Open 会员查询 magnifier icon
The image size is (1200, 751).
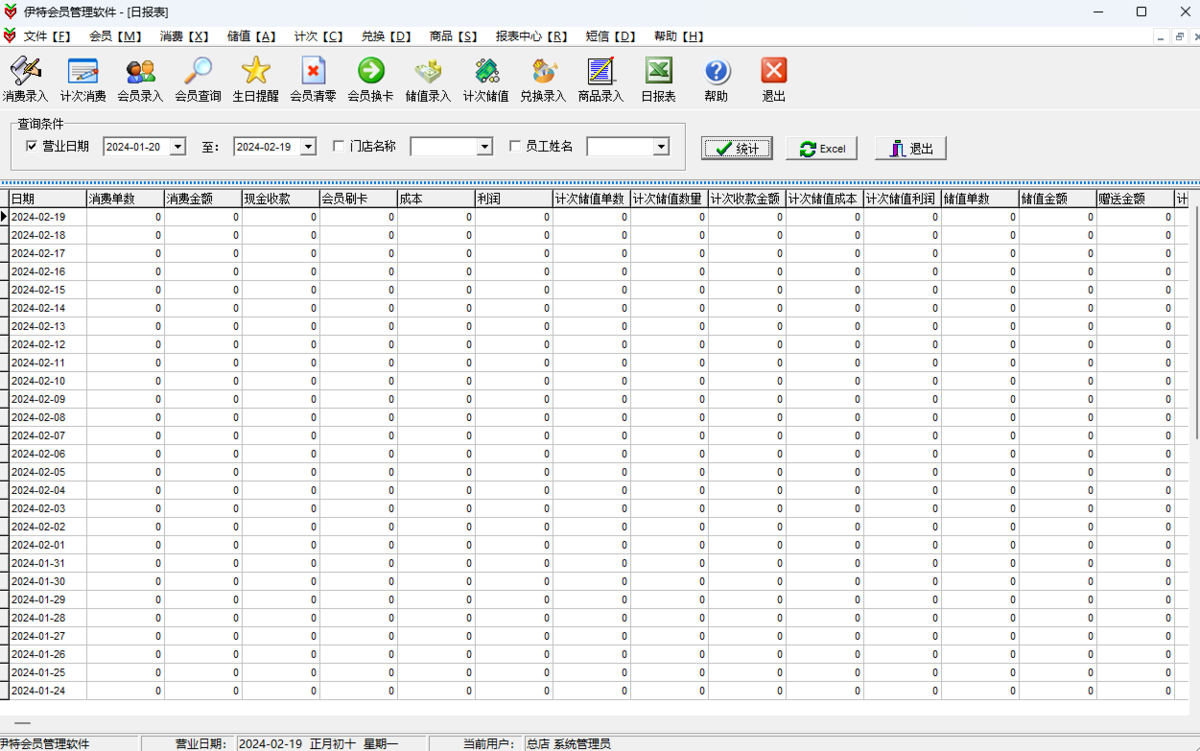(x=198, y=80)
